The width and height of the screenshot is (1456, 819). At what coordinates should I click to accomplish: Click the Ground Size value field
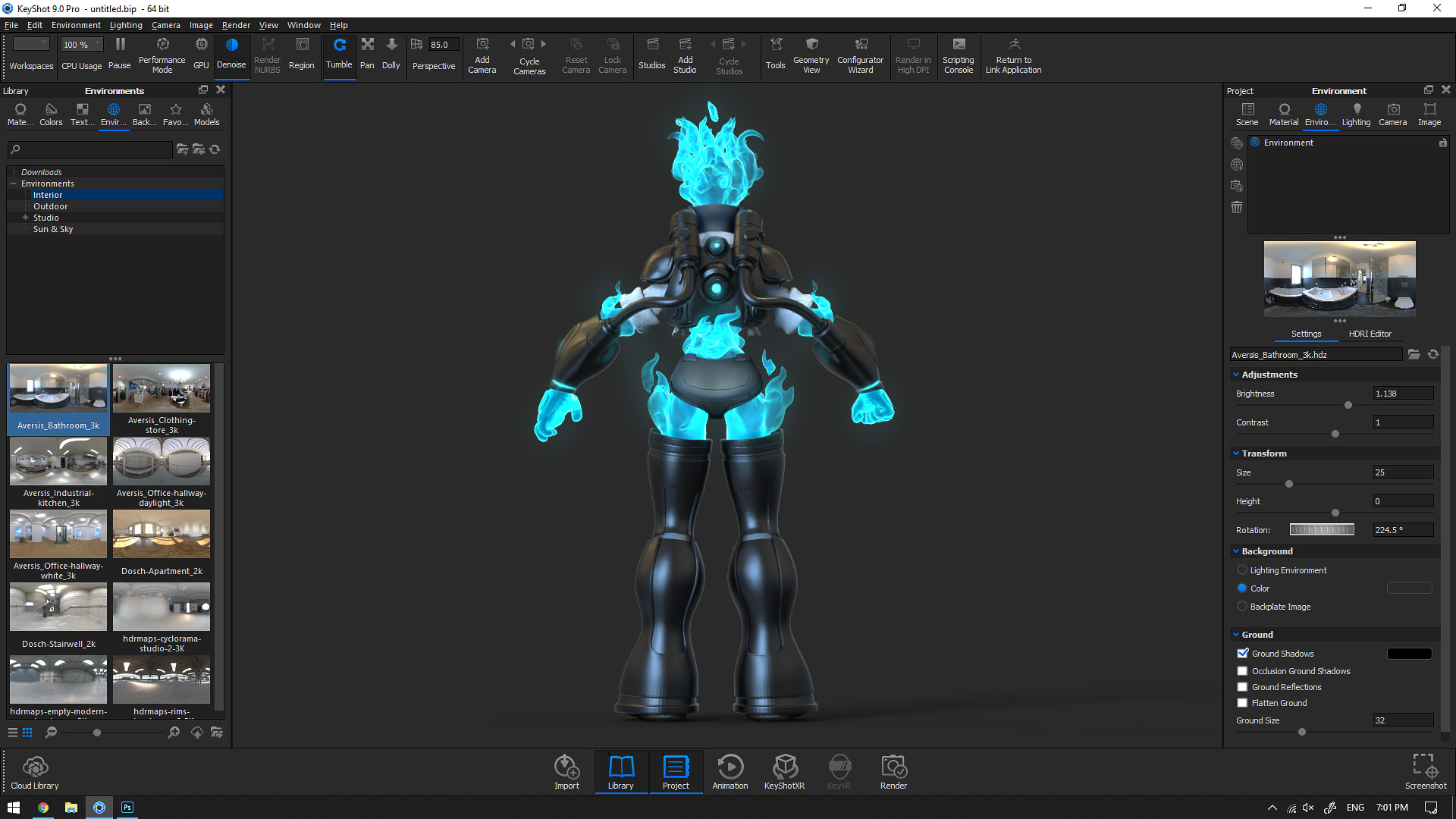point(1403,720)
